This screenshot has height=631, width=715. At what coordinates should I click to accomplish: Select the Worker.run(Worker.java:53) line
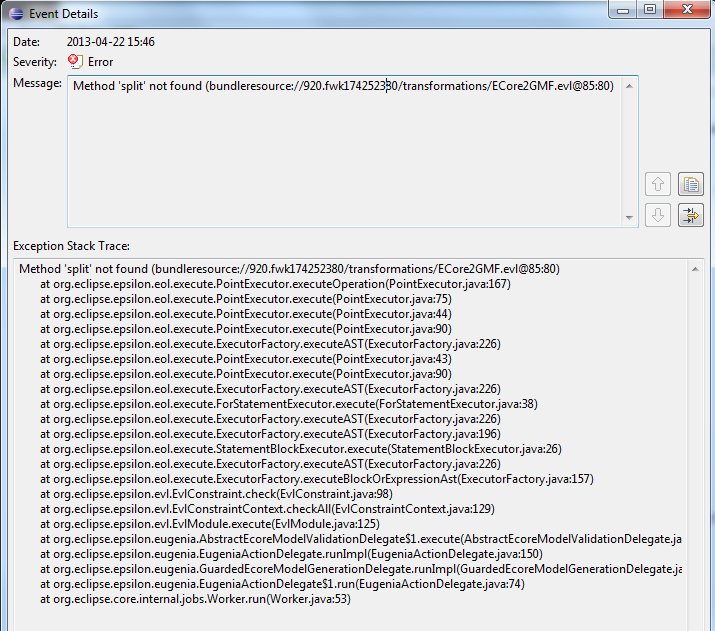tap(195, 599)
